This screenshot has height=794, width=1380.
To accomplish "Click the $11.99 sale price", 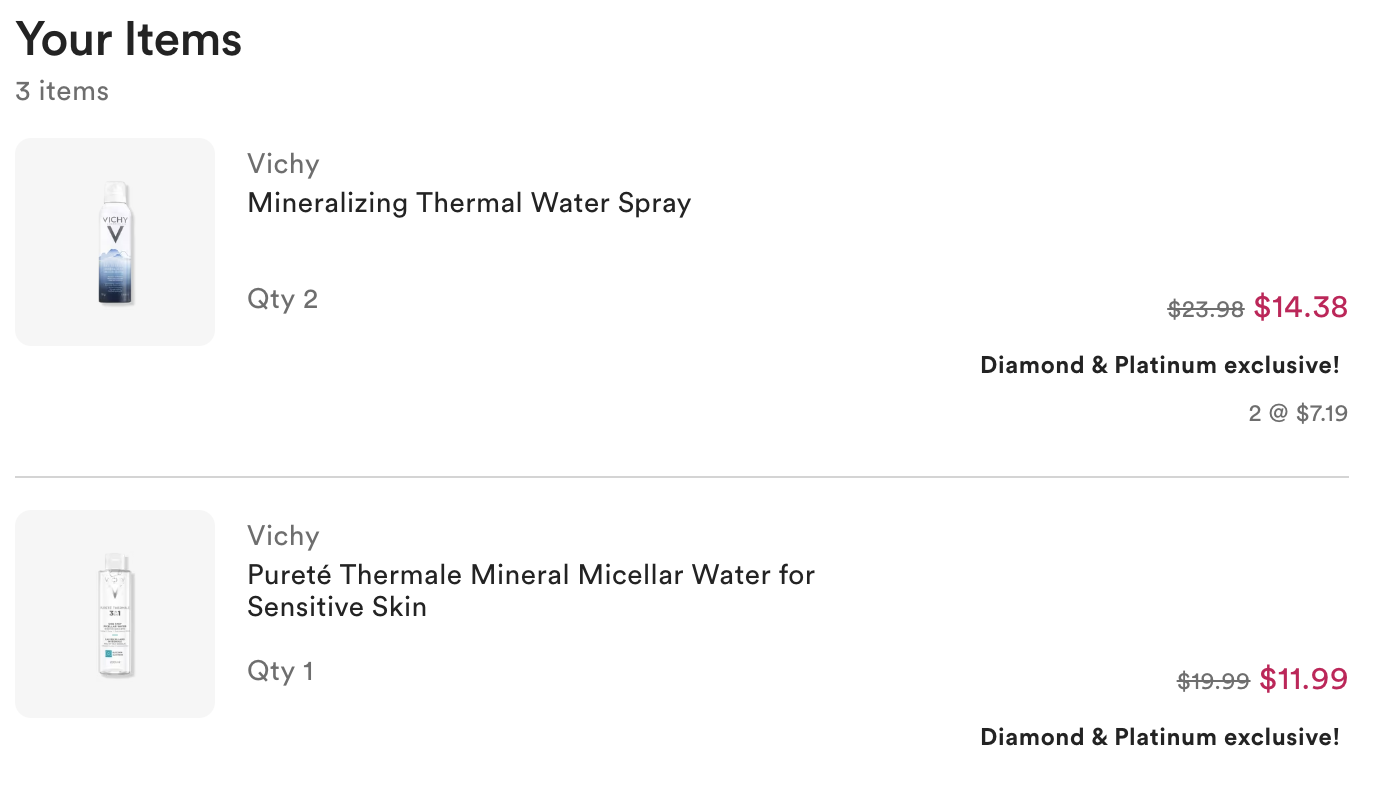I will point(1303,679).
